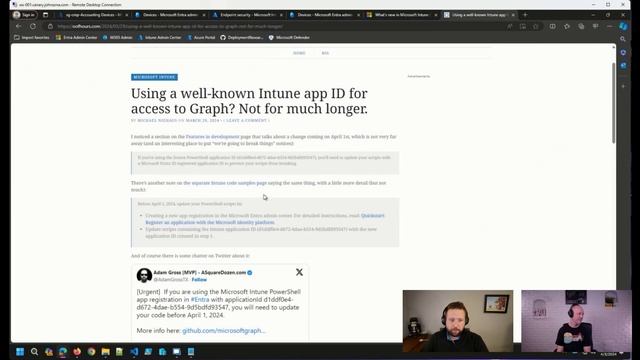Click the webcam feed of the bearded man
Screen dimensions: 640x360
458,321
